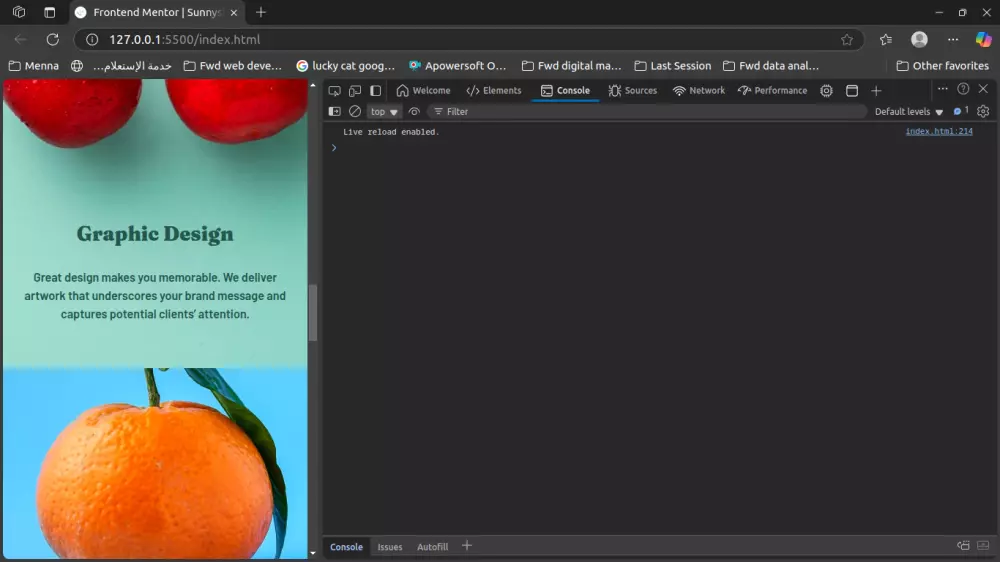
Task: Open the Issues drawer tab
Action: [390, 547]
